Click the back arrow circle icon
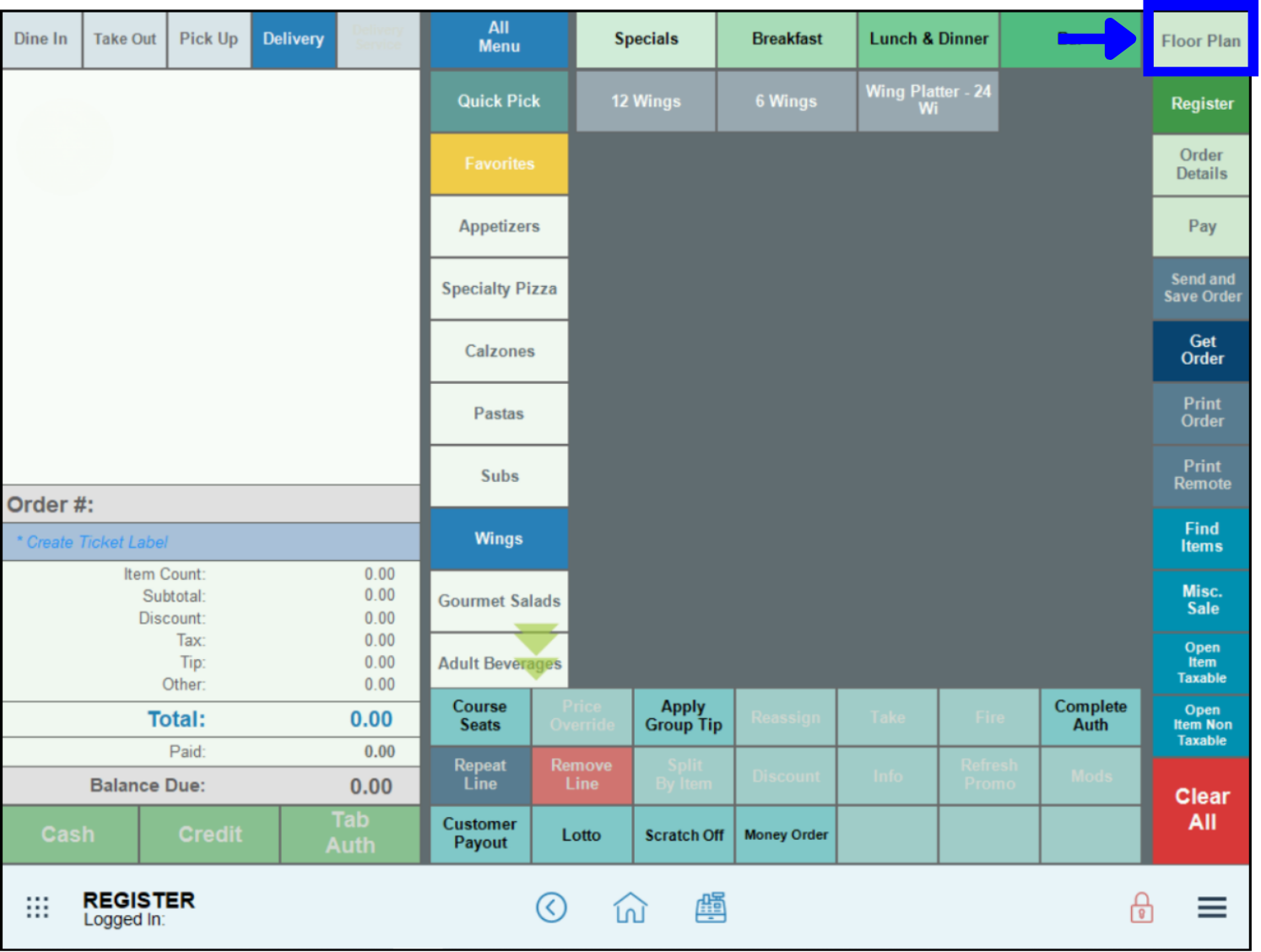The width and height of the screenshot is (1261, 952). click(551, 908)
